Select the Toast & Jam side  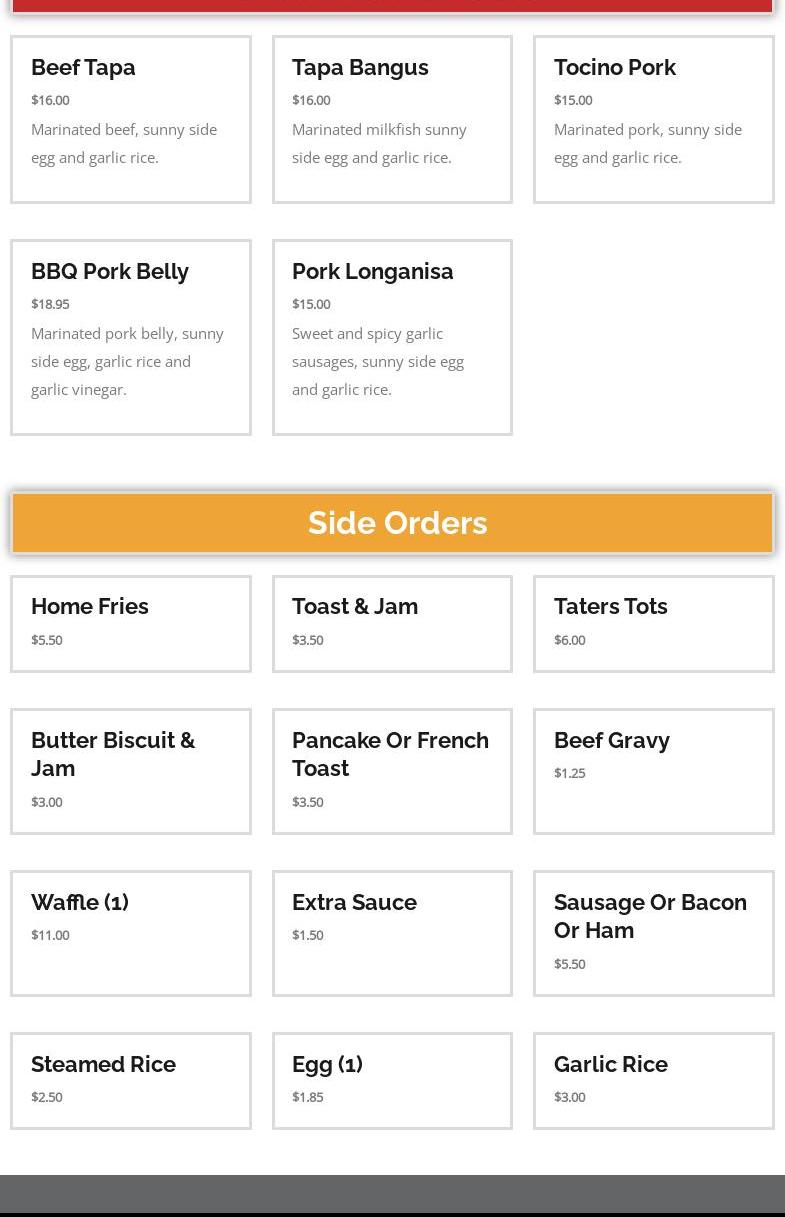point(355,607)
